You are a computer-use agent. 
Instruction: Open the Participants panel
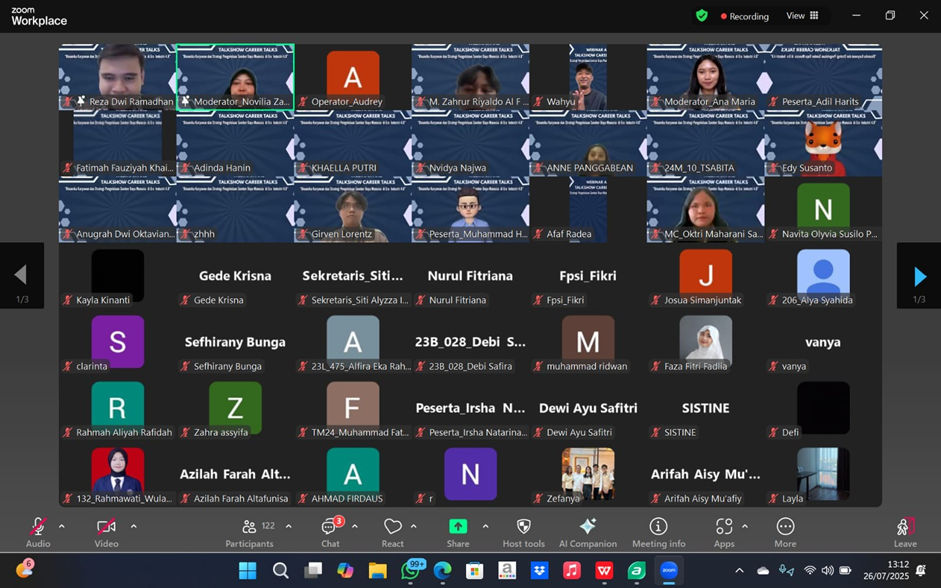tap(249, 530)
